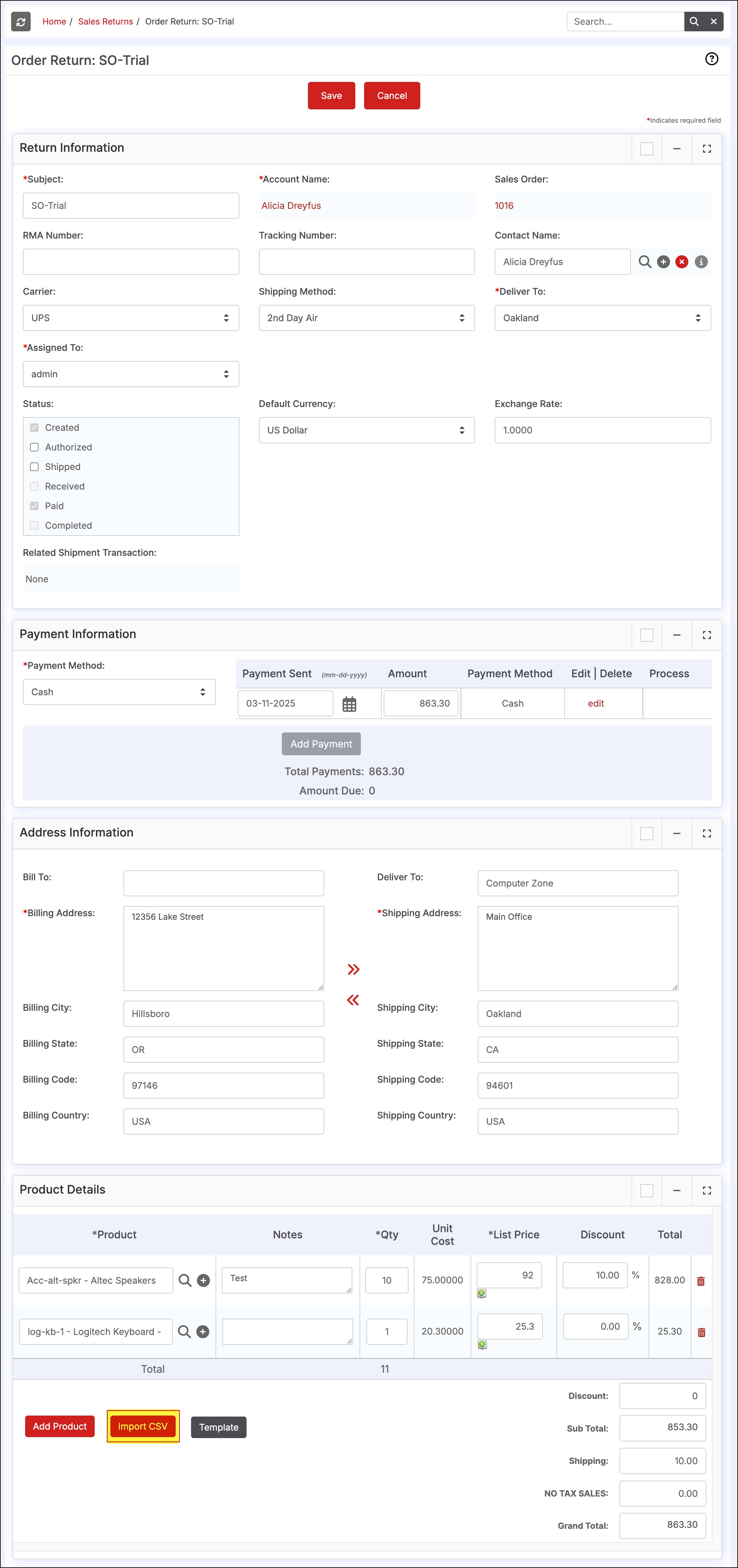
Task: Go to Home breadcrumb
Action: coord(54,21)
